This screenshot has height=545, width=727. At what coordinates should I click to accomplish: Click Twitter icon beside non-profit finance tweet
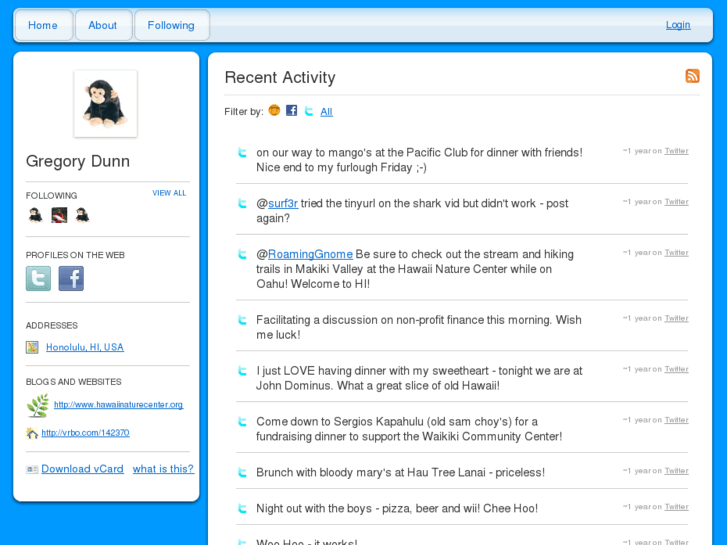242,320
